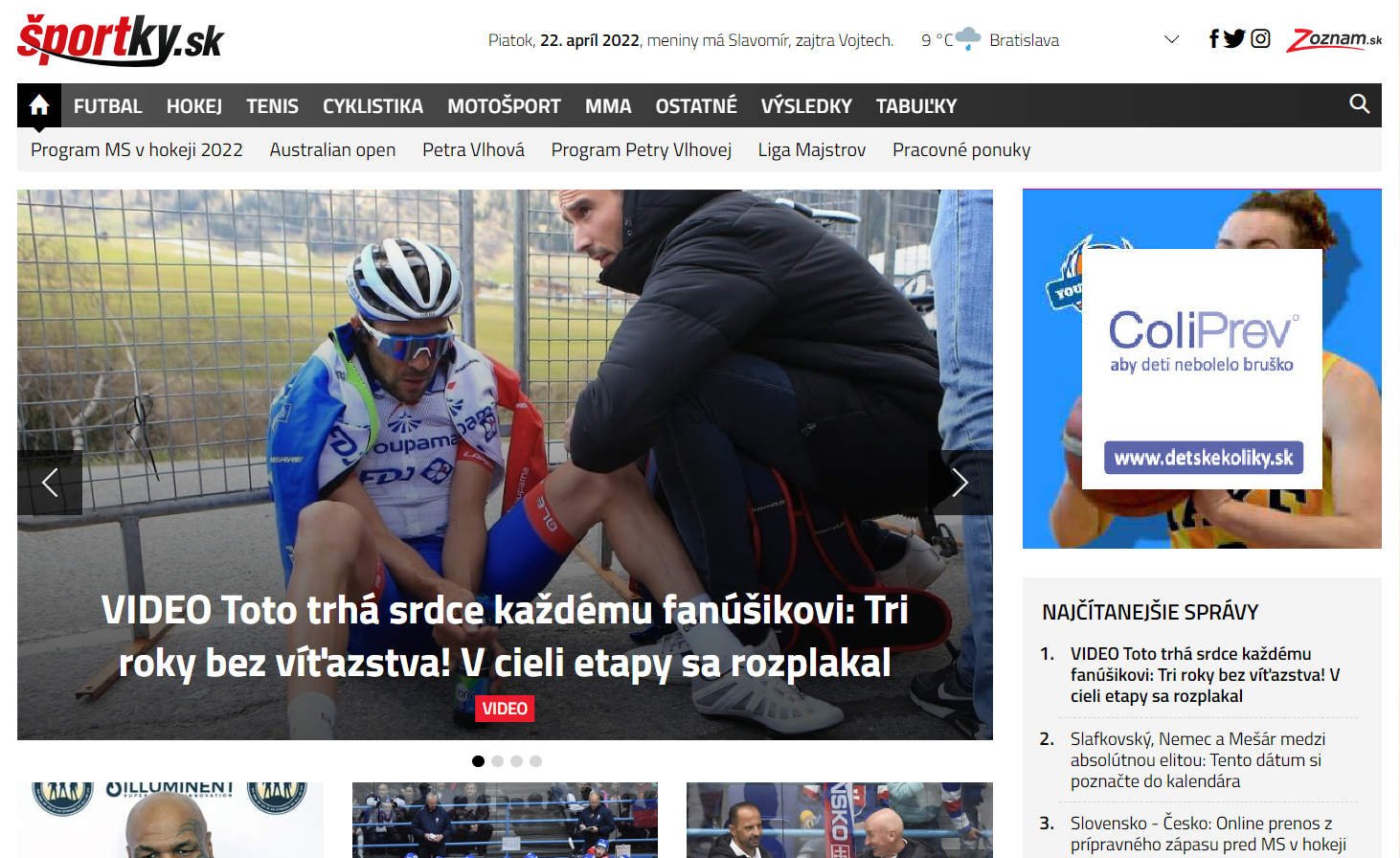Select the second carousel dot
This screenshot has width=1400, height=858.
pos(497,761)
